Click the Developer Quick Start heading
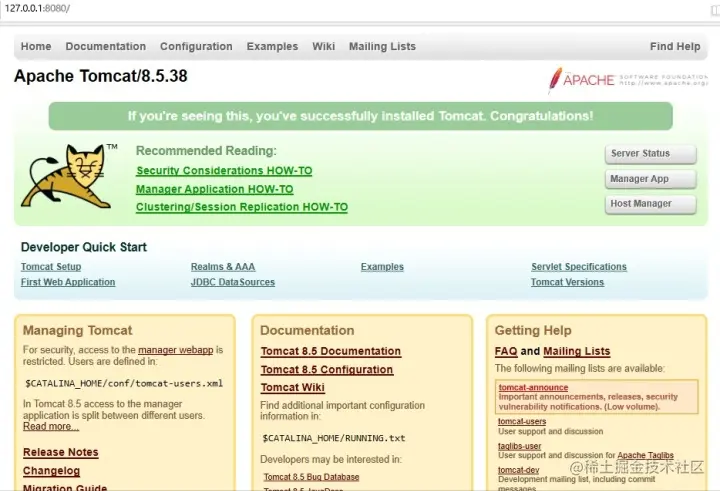The width and height of the screenshot is (720, 491). coord(84,247)
